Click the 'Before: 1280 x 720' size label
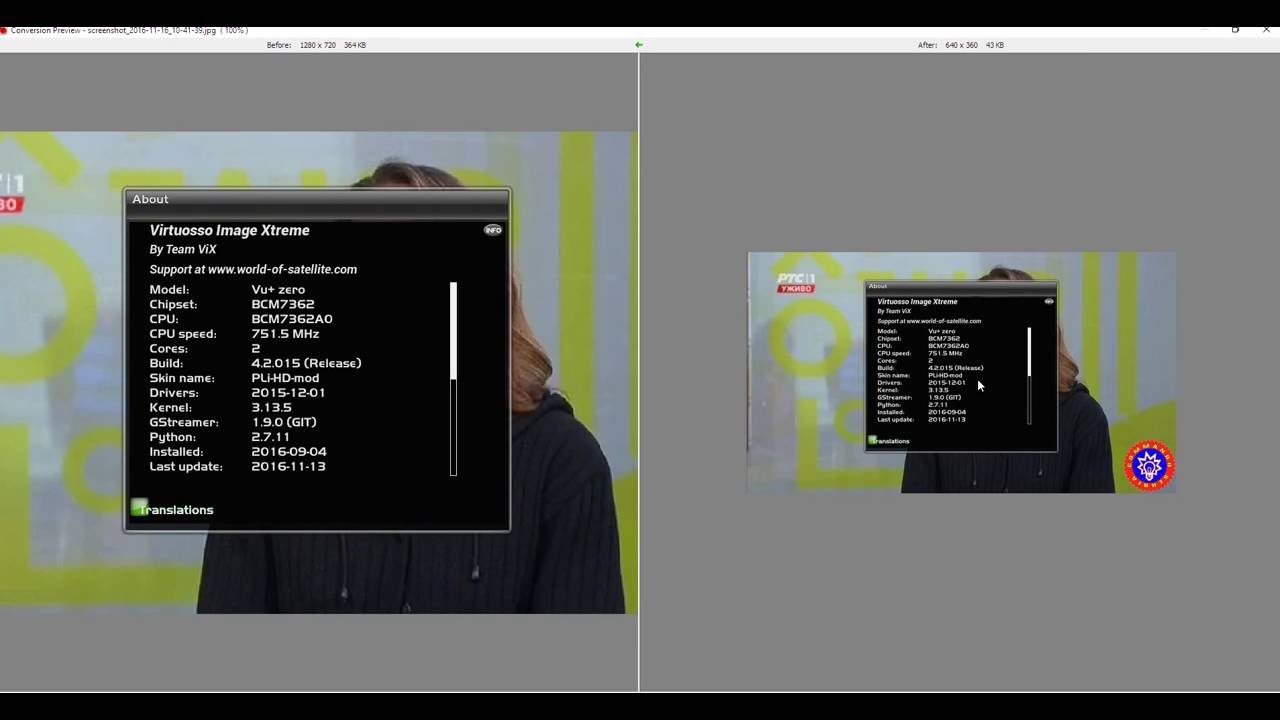 [301, 45]
